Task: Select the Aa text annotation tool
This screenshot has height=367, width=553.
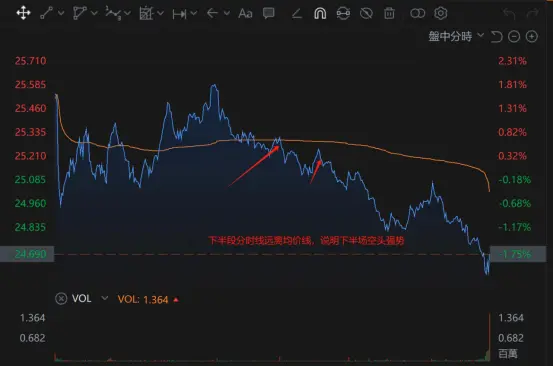Action: [245, 13]
